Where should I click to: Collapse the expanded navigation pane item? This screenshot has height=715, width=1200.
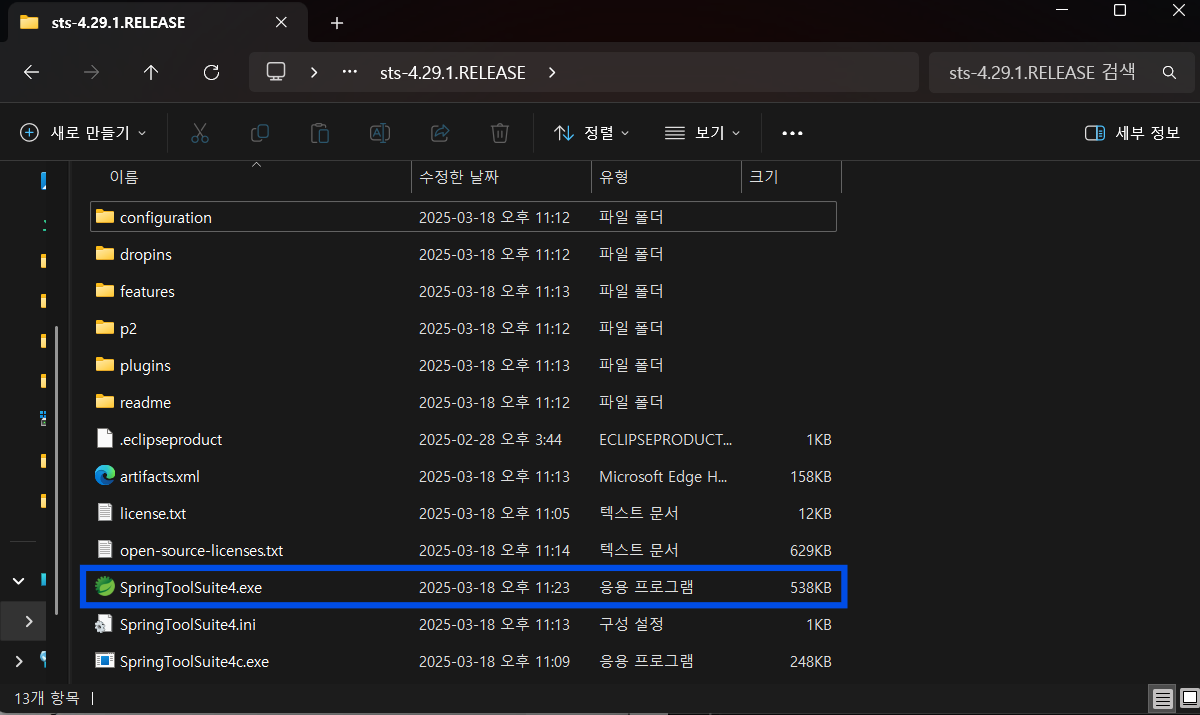coord(19,580)
